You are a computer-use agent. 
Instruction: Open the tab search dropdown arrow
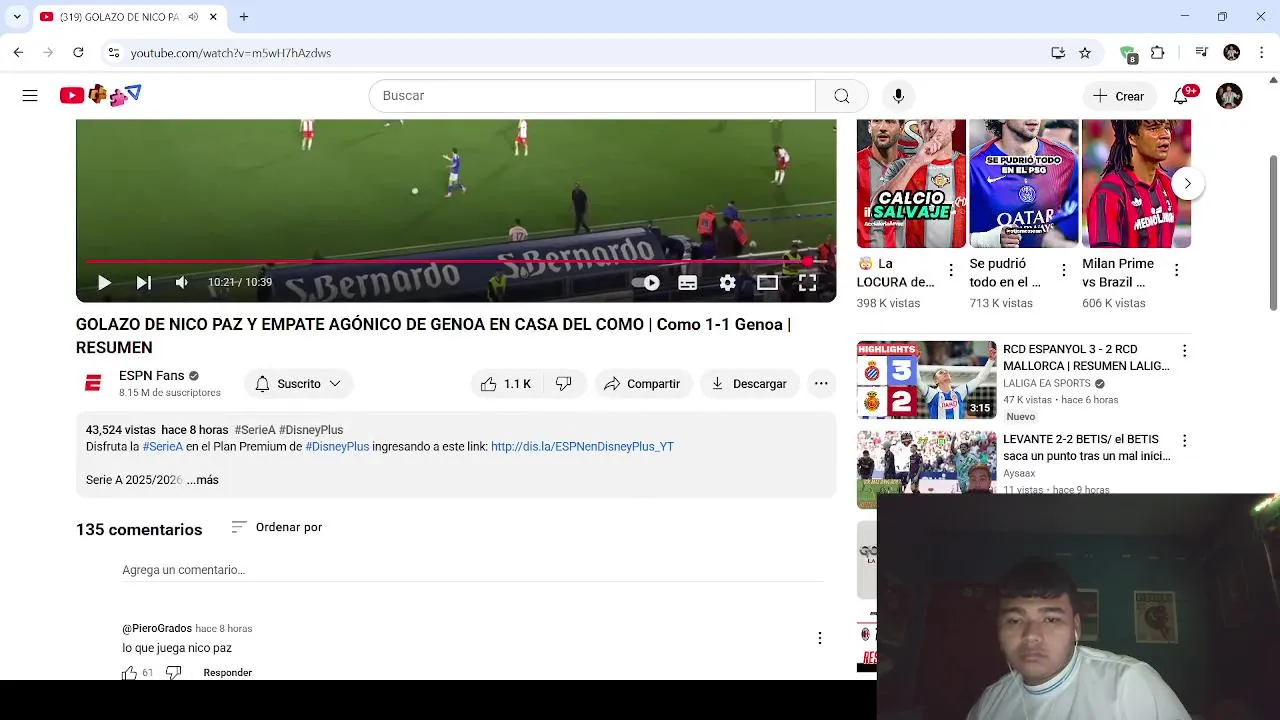click(x=17, y=17)
